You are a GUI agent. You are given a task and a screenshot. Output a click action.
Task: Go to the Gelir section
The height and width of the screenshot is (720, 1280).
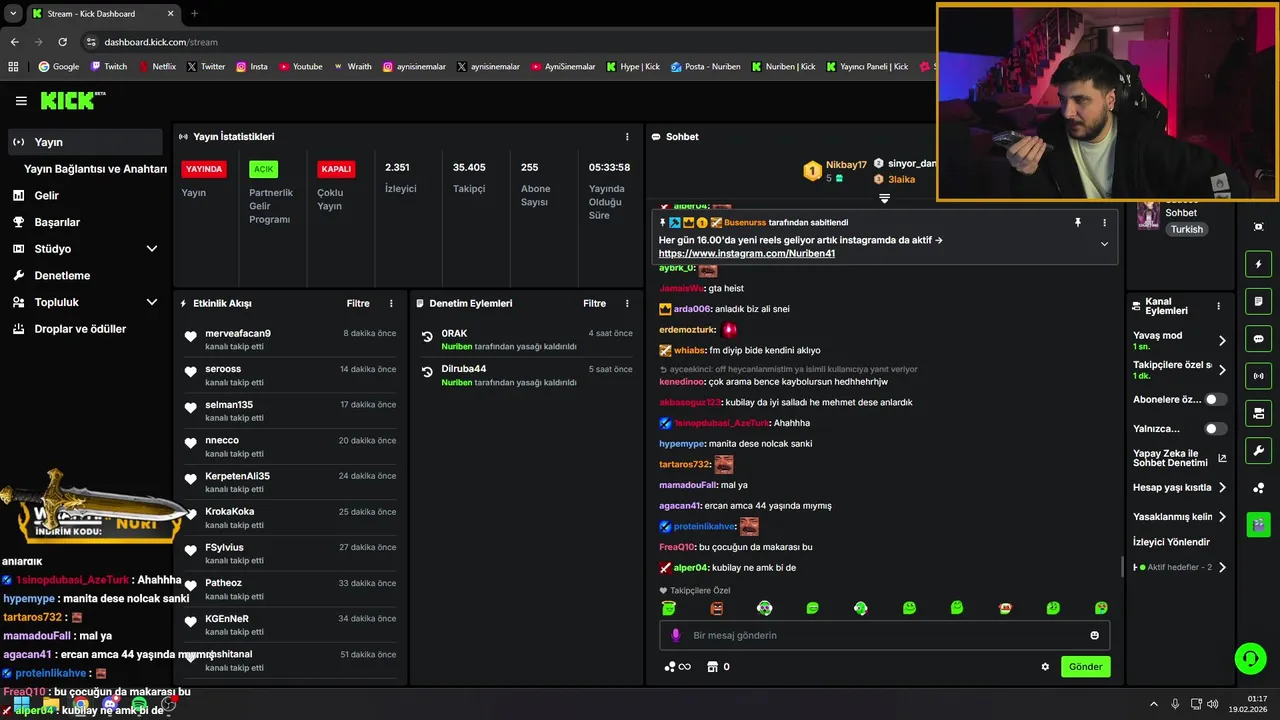pyautogui.click(x=46, y=196)
